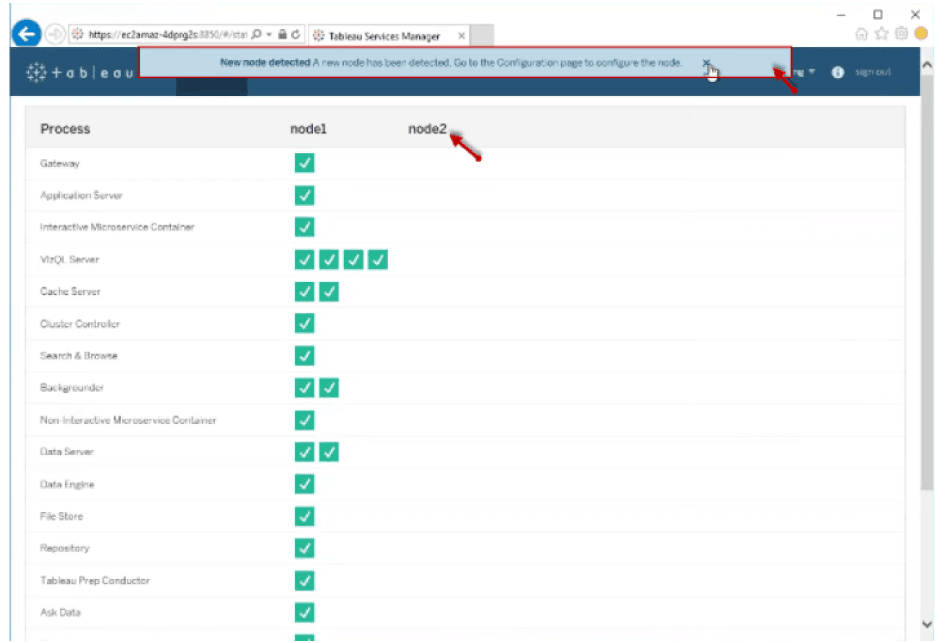Select the Cluster Controller process label
The image size is (950, 643).
click(x=80, y=324)
